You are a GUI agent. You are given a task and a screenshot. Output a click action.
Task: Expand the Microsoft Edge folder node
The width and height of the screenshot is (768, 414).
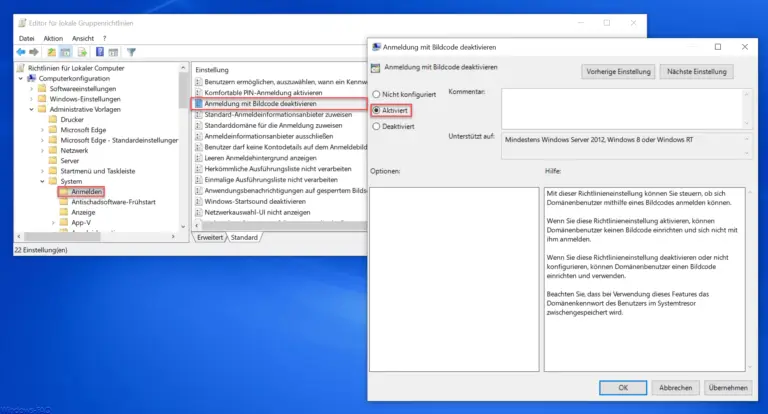click(42, 130)
